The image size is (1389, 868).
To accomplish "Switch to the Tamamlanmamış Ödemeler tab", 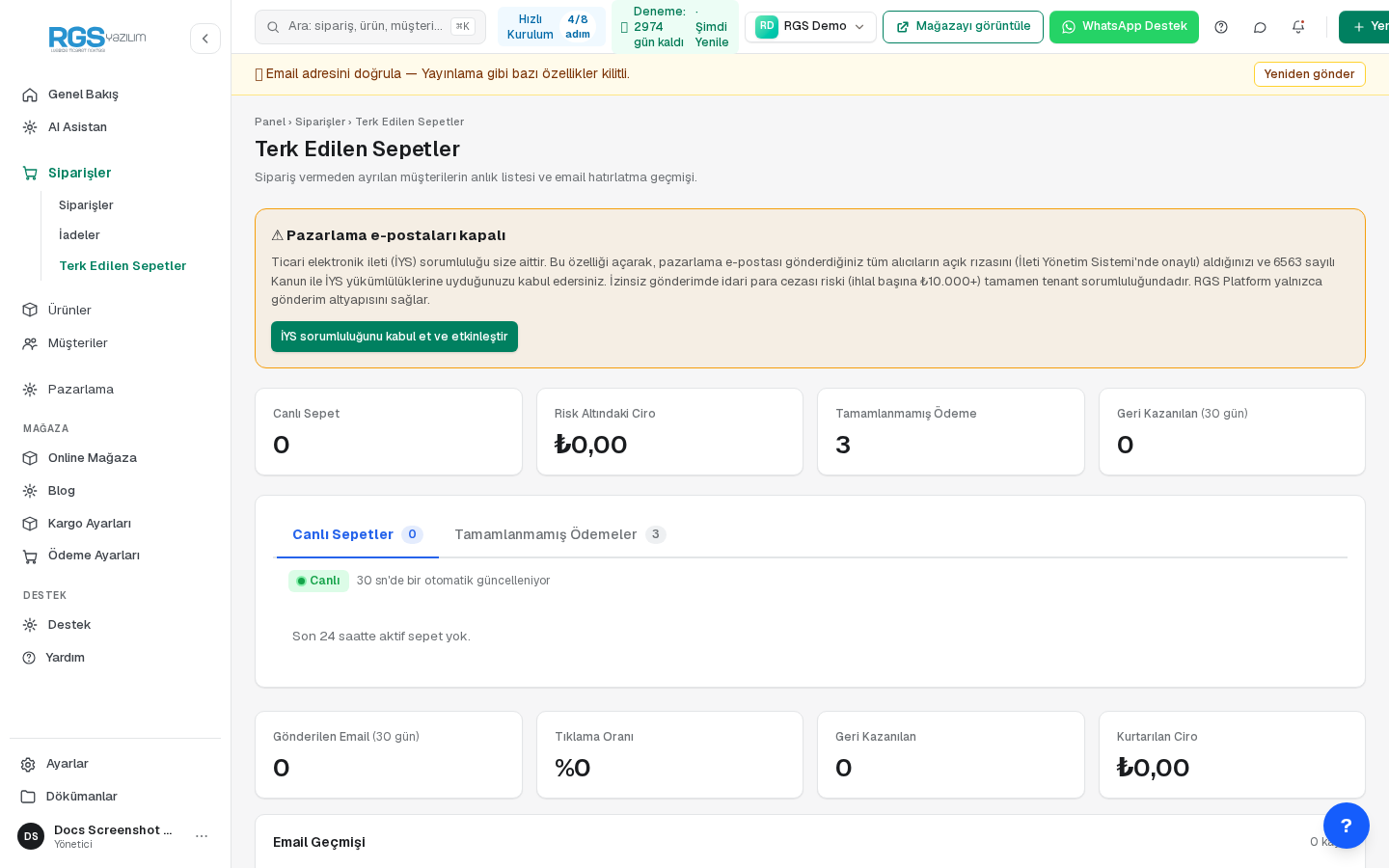I will point(560,534).
